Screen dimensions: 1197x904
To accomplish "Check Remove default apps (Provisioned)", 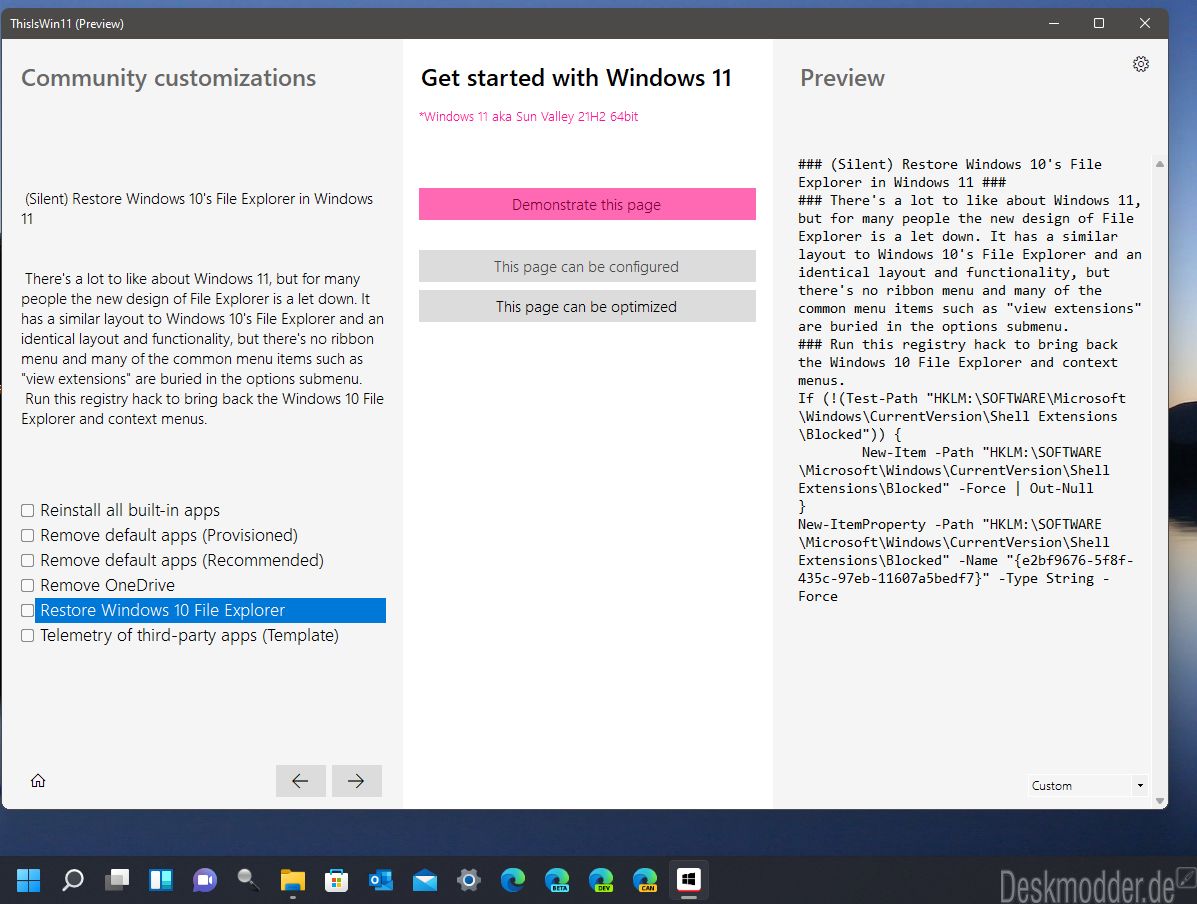I will 27,535.
